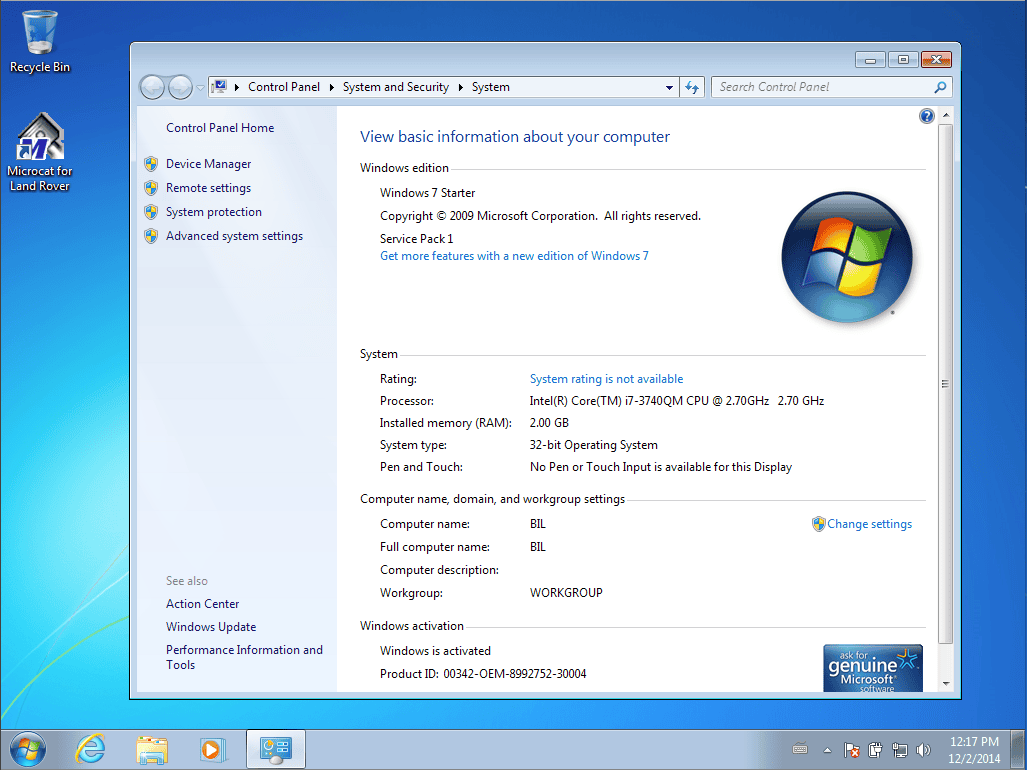Click the keyboard icon in system tray

[800, 749]
